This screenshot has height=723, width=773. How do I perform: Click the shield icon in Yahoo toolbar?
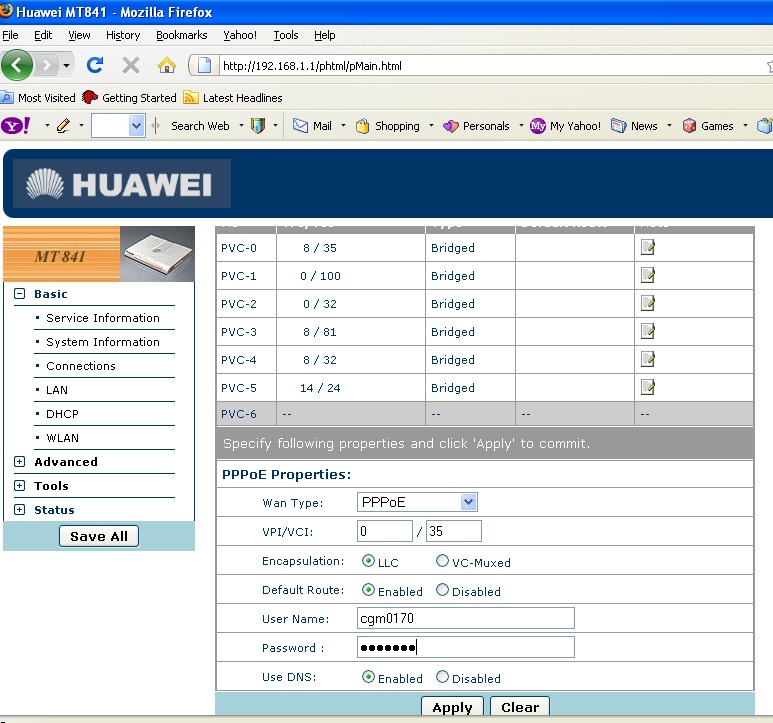click(258, 126)
